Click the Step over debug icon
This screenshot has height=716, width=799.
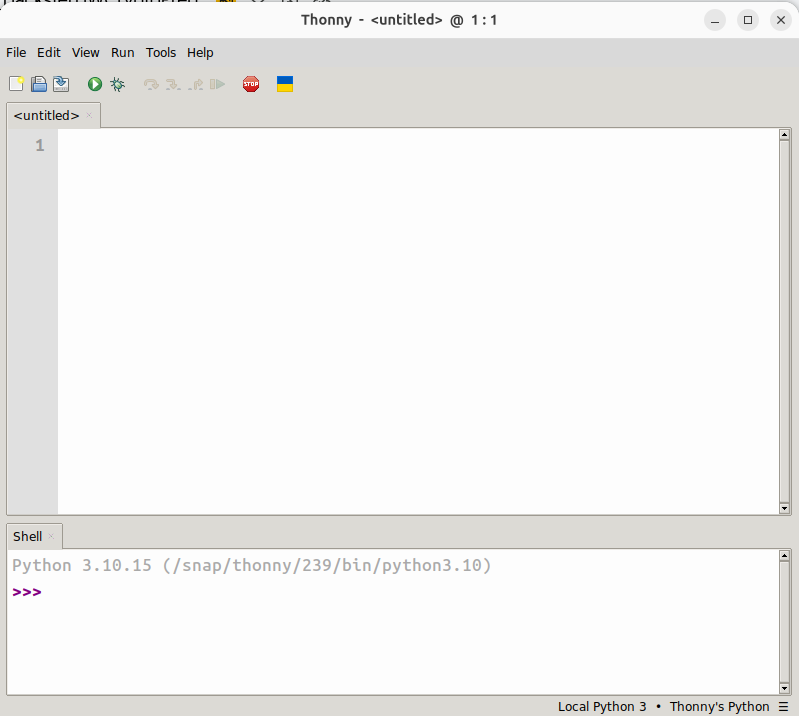point(151,85)
